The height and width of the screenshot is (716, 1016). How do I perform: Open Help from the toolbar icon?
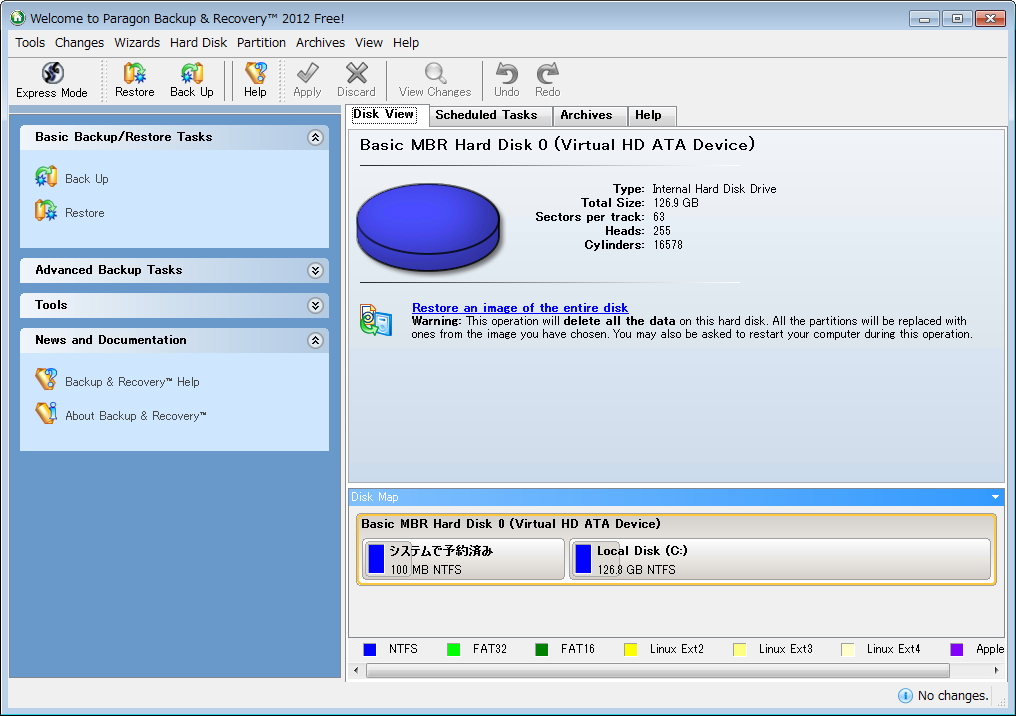point(255,73)
